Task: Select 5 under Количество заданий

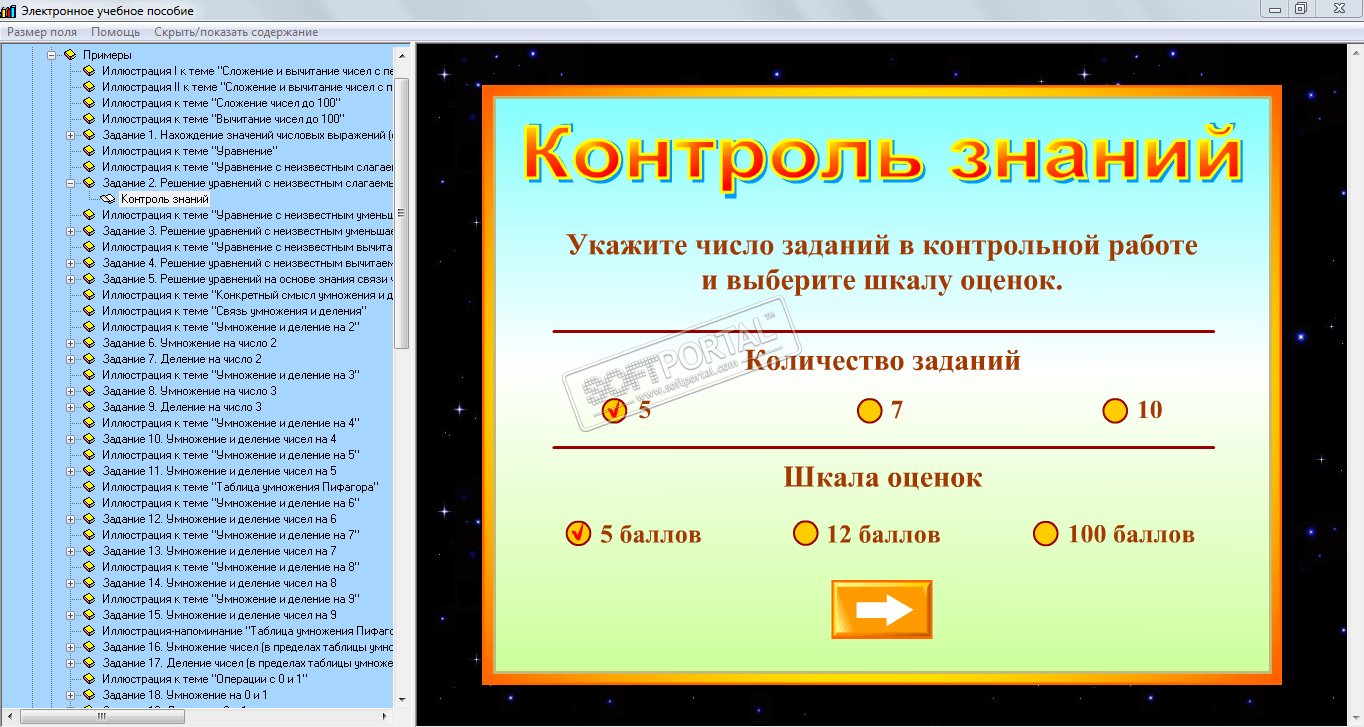Action: click(614, 410)
